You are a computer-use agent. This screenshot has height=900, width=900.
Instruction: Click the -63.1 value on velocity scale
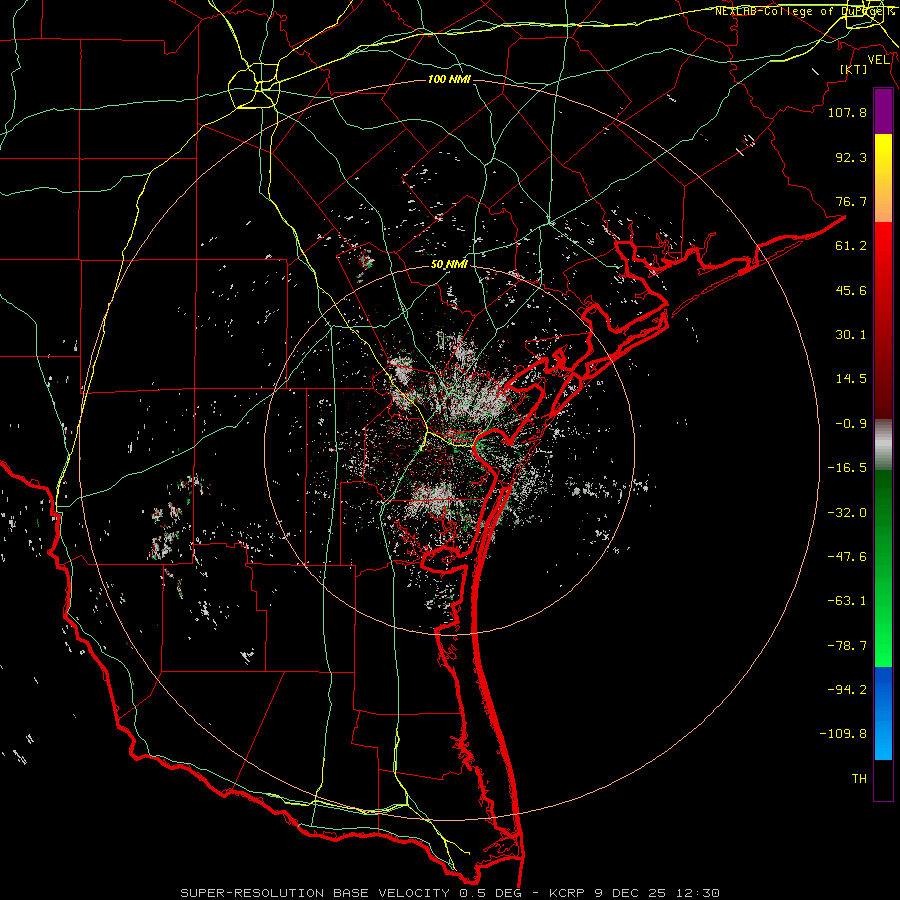(847, 601)
